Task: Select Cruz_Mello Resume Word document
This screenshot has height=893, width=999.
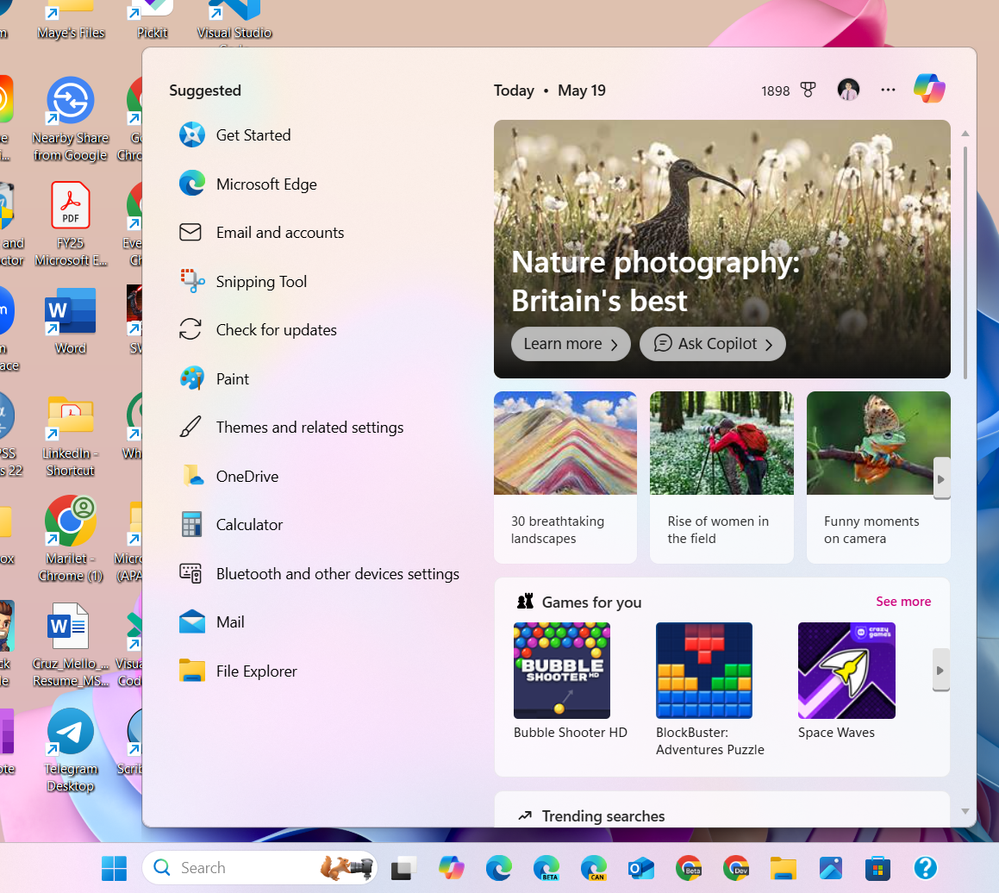Action: click(70, 645)
